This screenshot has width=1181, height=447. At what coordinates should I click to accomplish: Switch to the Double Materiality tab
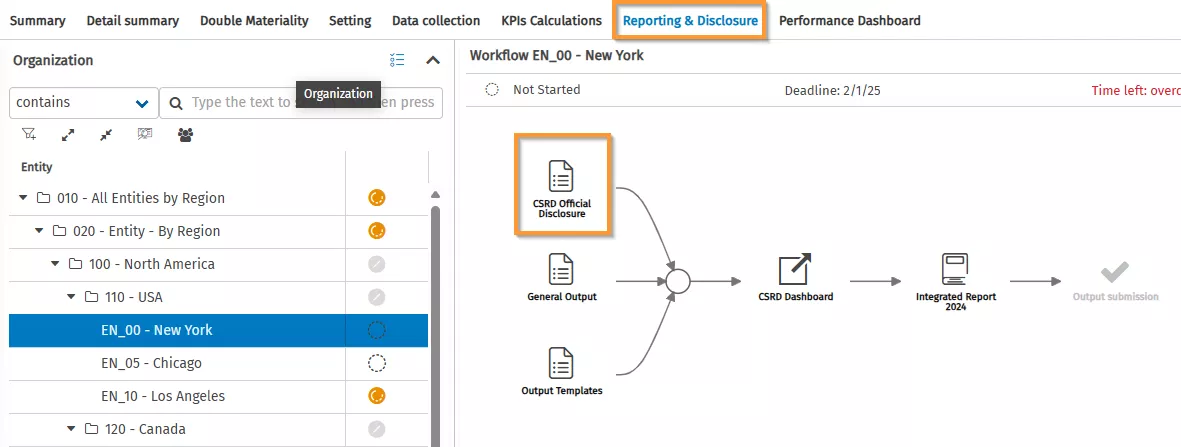(254, 20)
